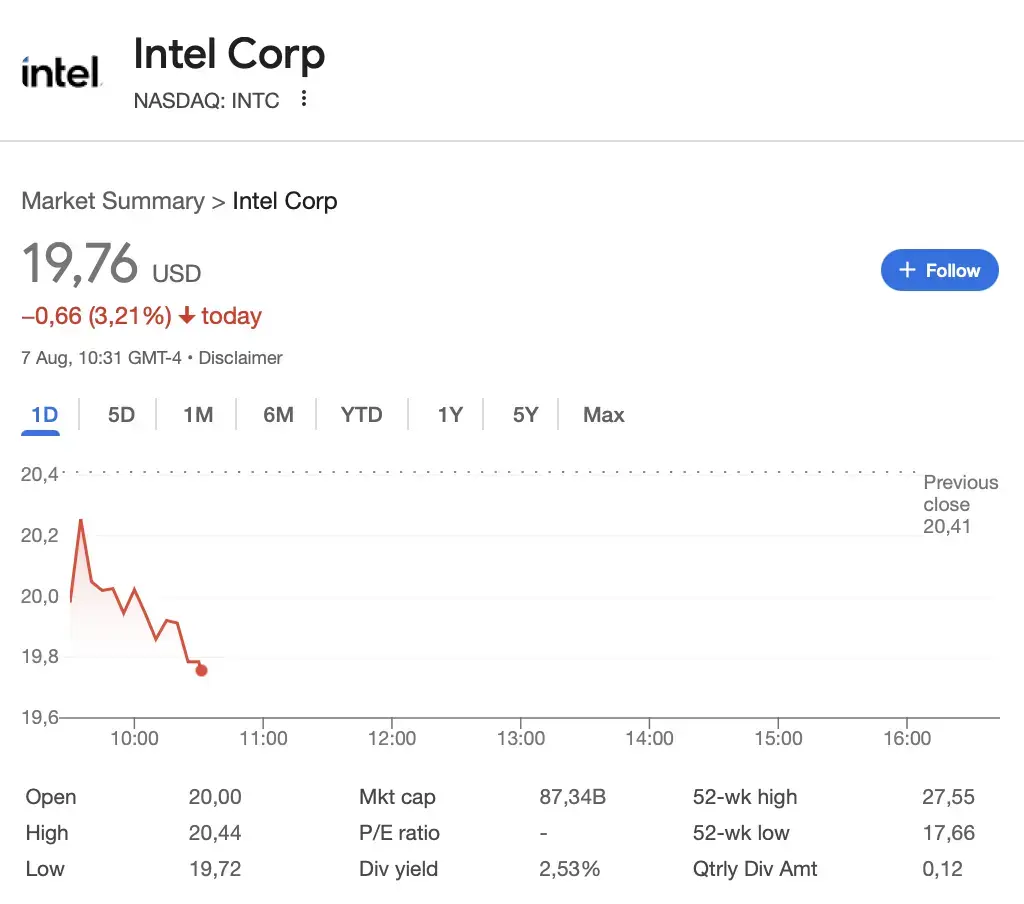Follow Intel Corp stock
The image size is (1024, 904).
click(939, 270)
